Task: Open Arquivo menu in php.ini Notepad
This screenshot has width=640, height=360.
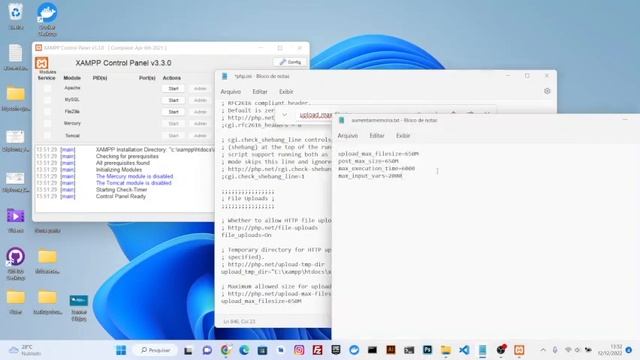Action: pos(231,92)
